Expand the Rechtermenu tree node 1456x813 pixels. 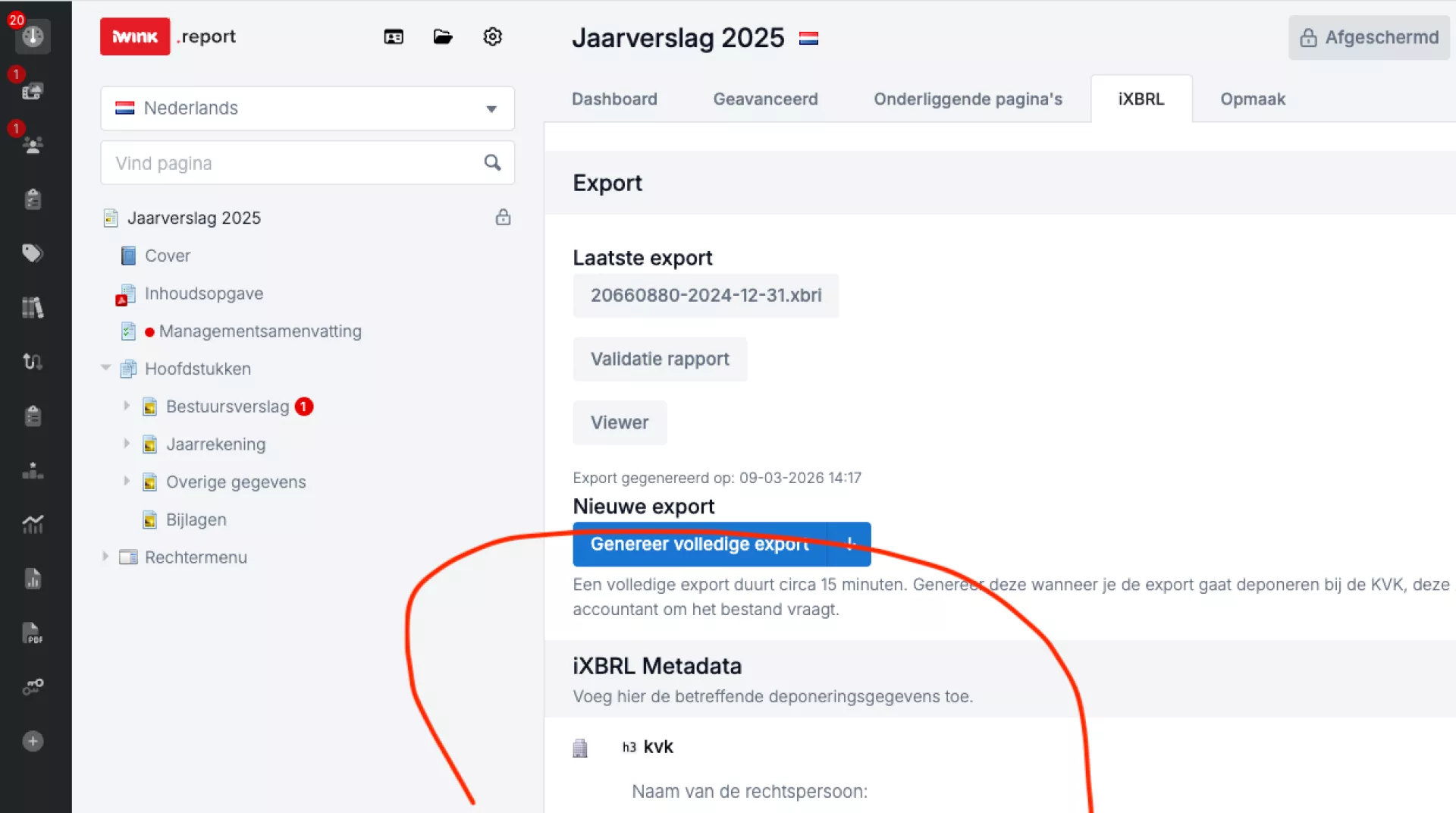tap(105, 557)
